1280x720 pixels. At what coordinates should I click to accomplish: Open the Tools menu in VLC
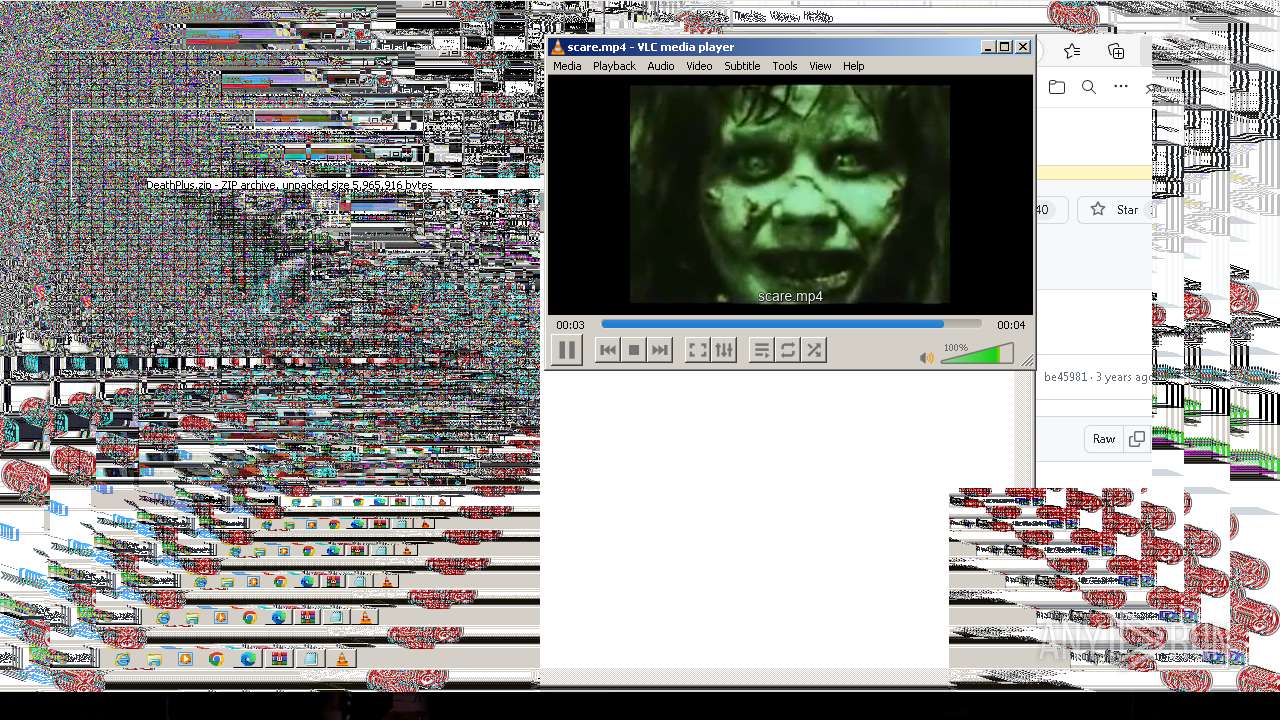(x=785, y=66)
